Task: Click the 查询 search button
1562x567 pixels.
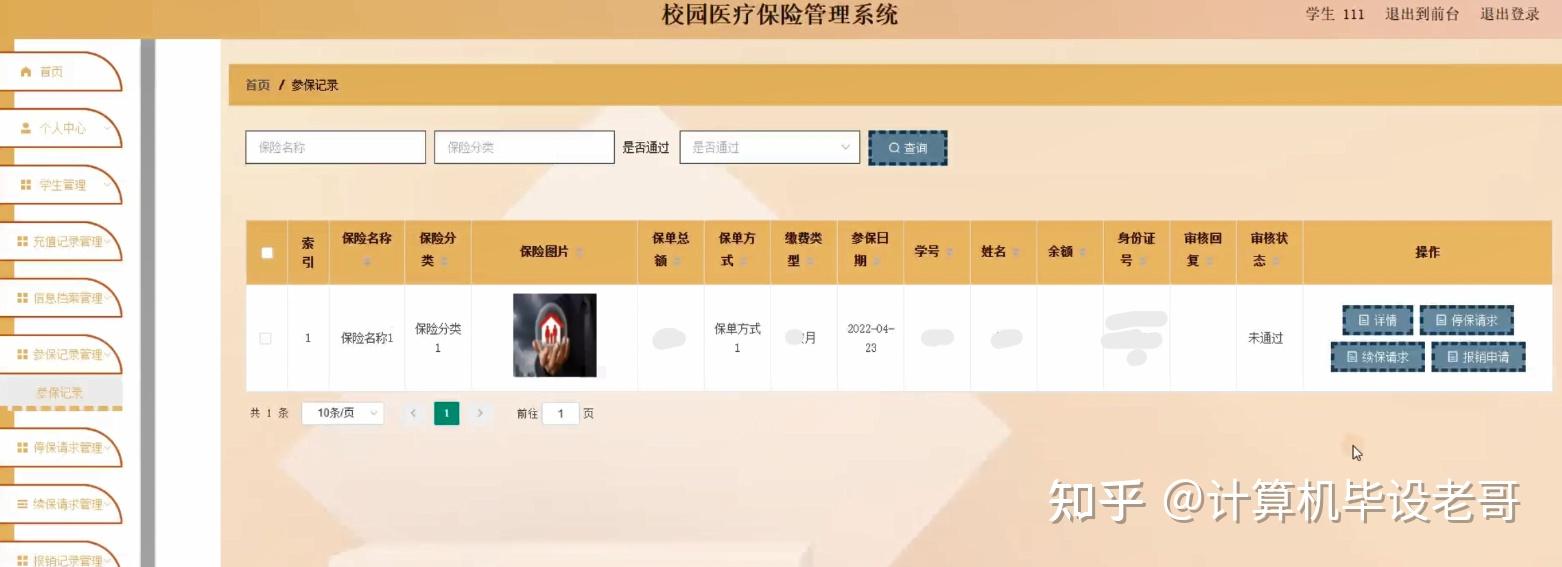Action: (x=907, y=148)
